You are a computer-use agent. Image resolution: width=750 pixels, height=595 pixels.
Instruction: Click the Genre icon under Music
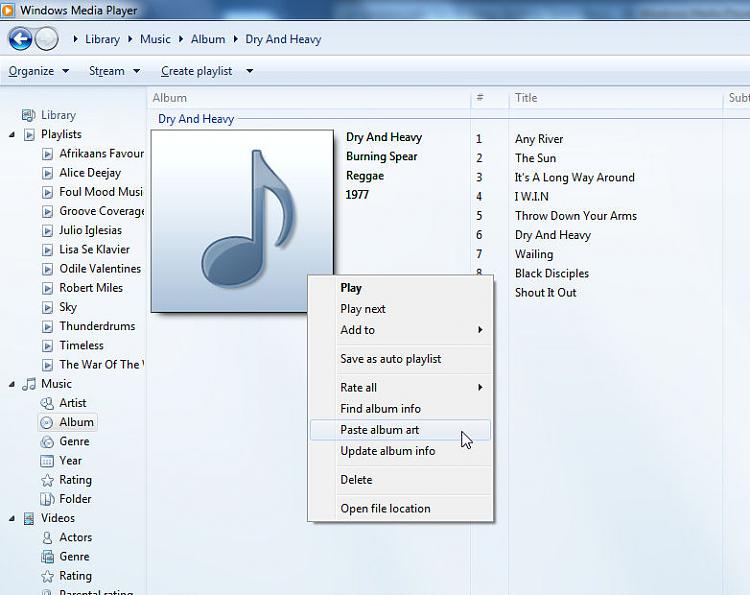pos(47,441)
